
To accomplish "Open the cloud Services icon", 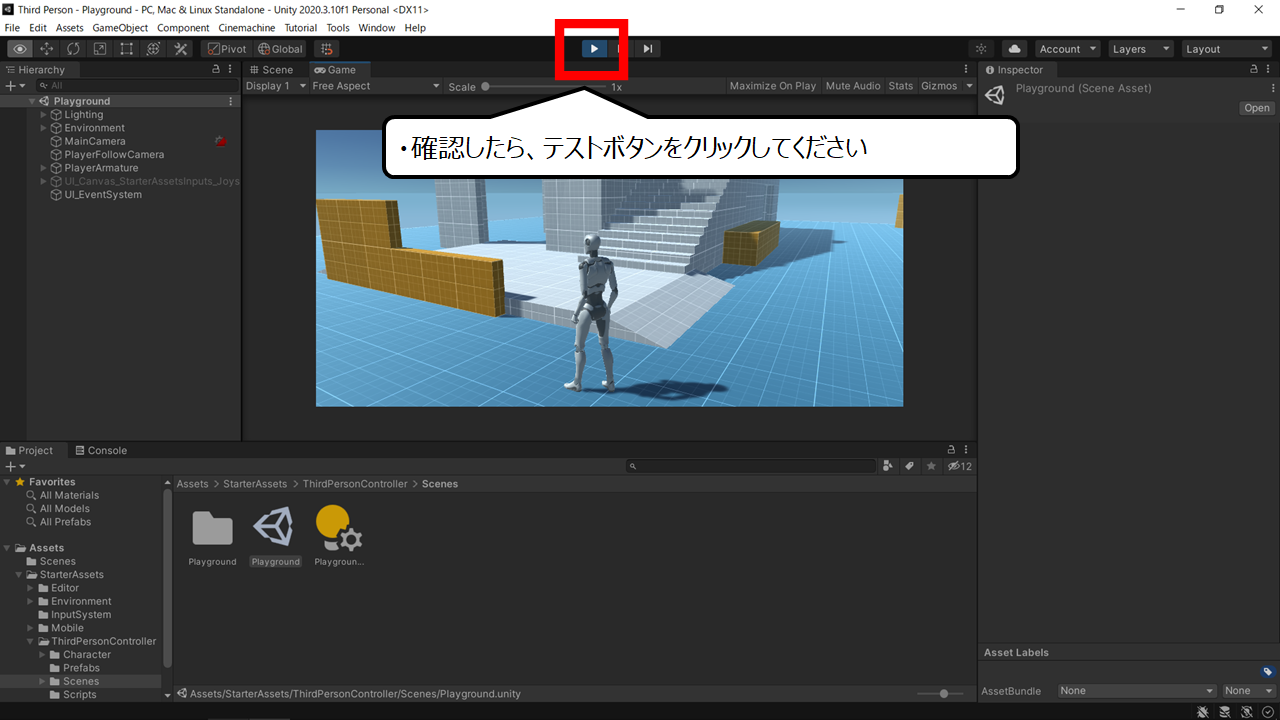I will (x=1015, y=49).
